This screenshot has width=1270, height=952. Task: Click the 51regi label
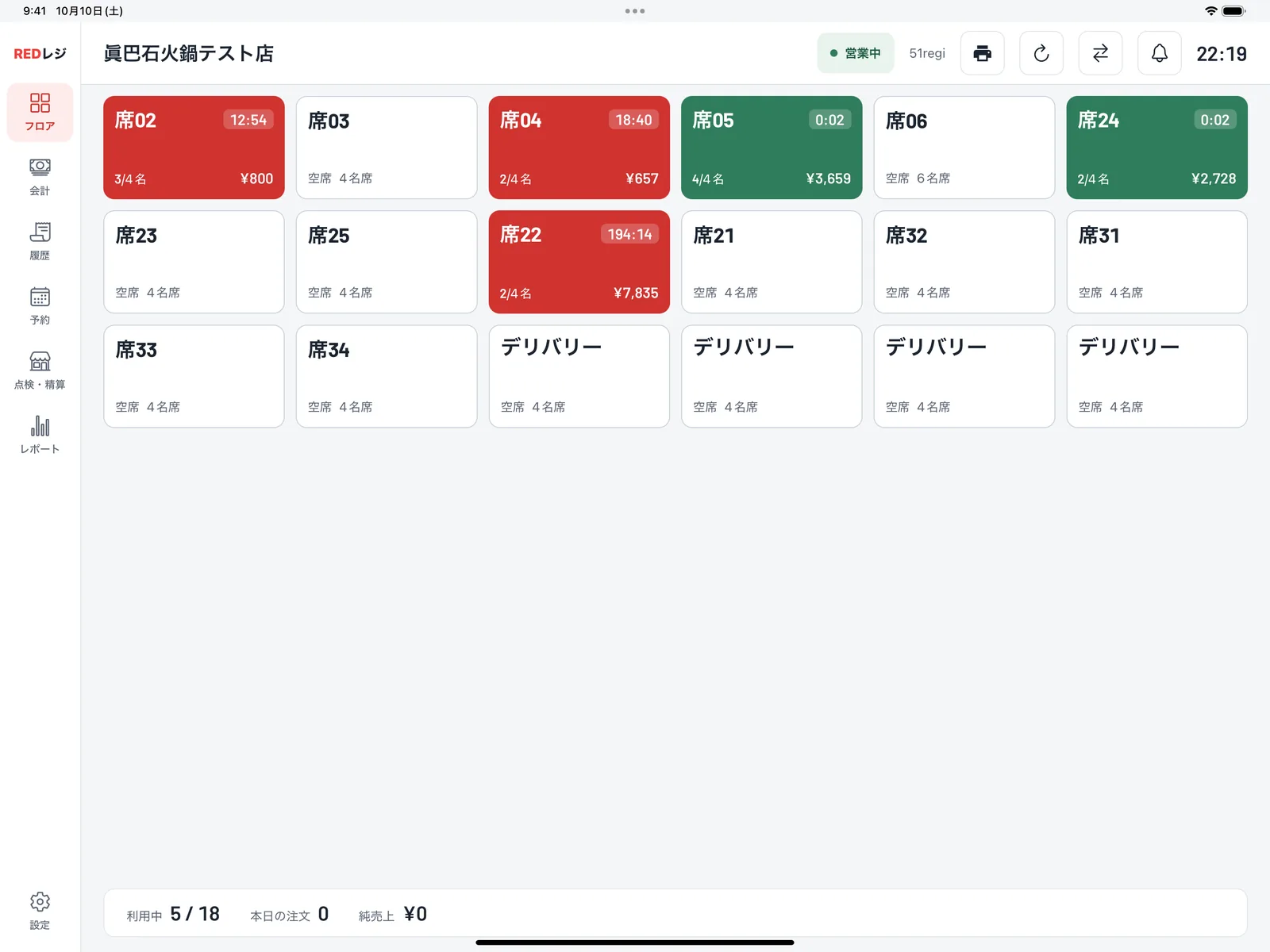[927, 53]
